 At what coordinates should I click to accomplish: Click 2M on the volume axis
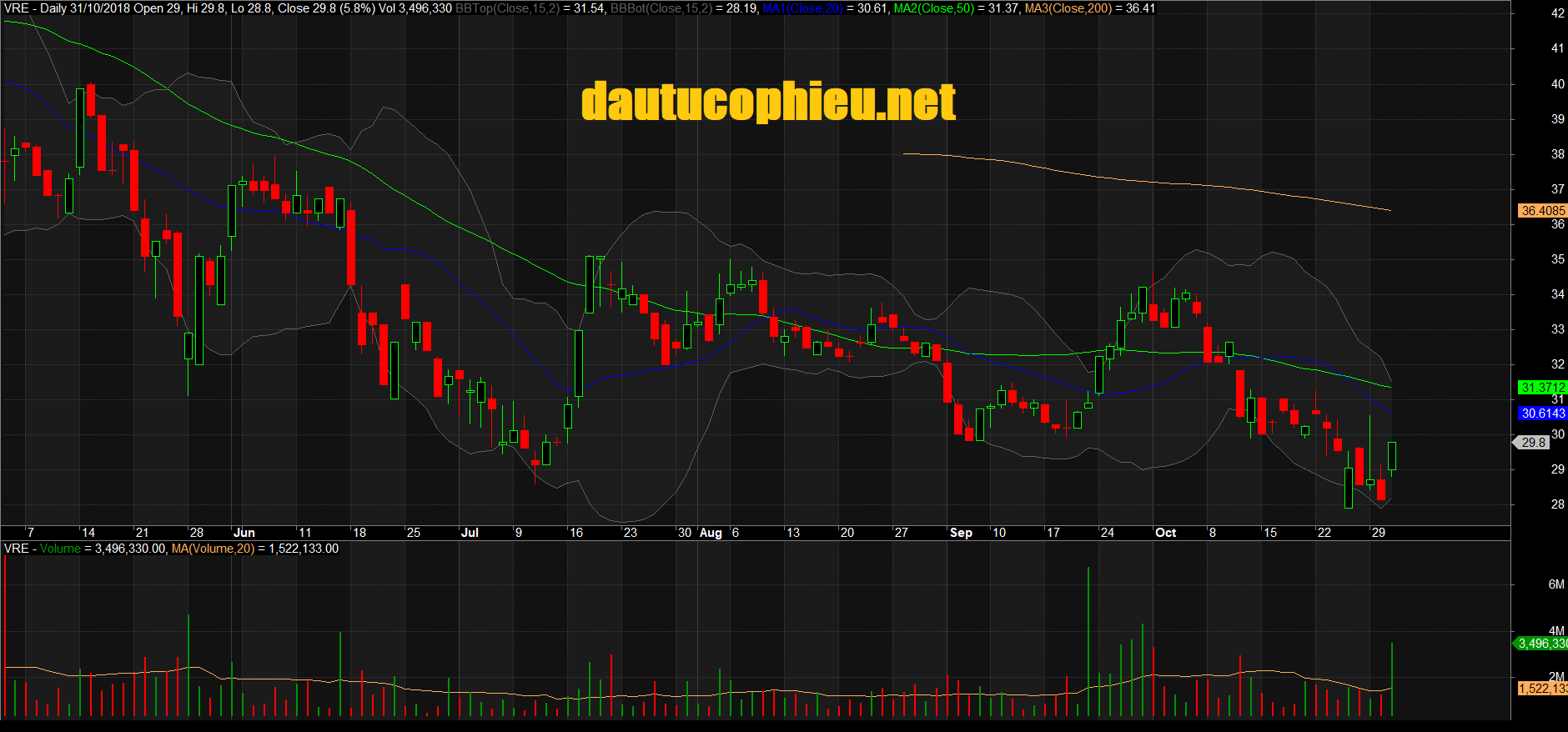tap(1556, 676)
